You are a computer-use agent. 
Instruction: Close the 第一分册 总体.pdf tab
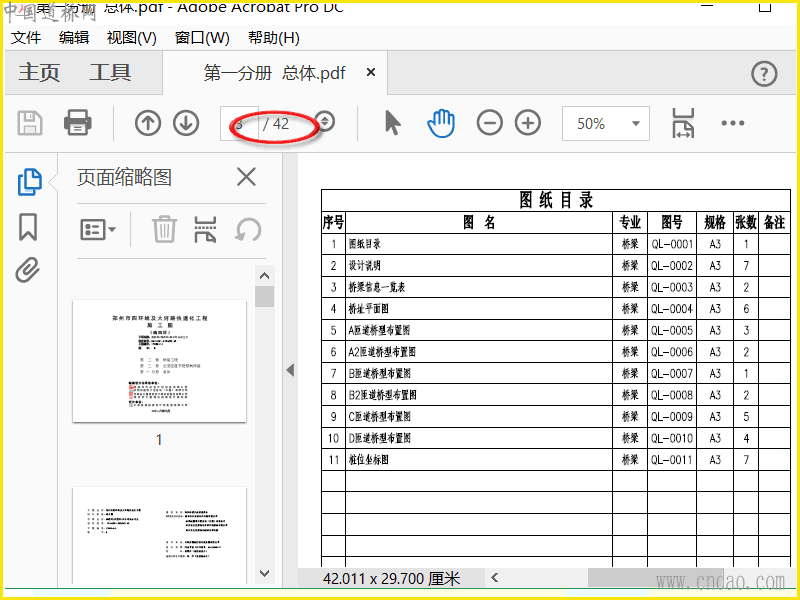(x=371, y=72)
